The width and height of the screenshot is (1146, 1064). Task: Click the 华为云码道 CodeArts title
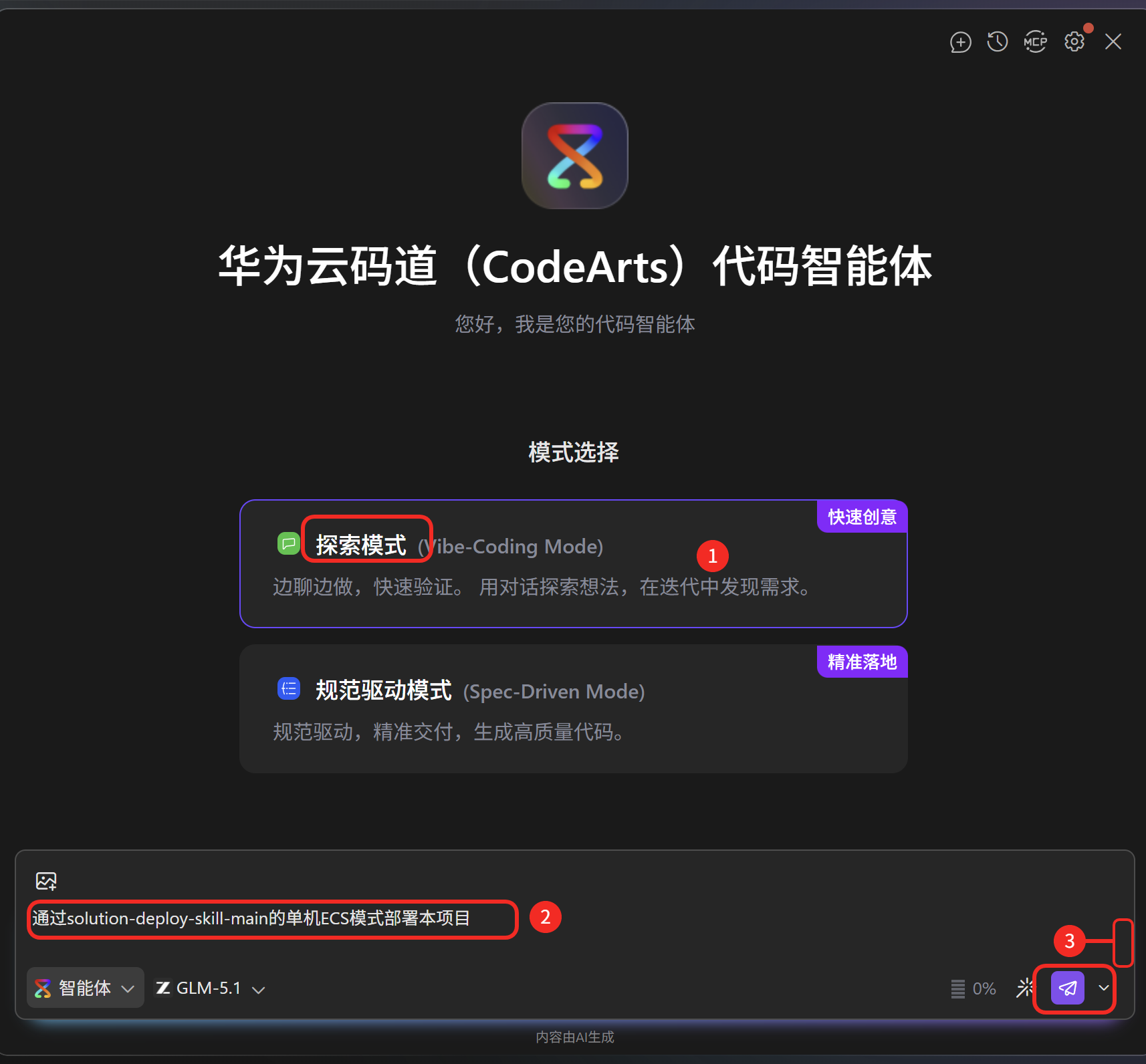pyautogui.click(x=575, y=266)
